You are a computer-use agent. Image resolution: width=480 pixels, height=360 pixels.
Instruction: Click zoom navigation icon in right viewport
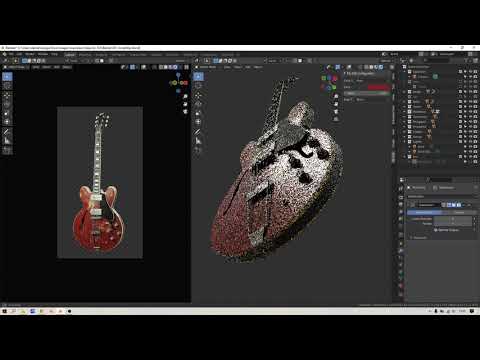(x=336, y=96)
